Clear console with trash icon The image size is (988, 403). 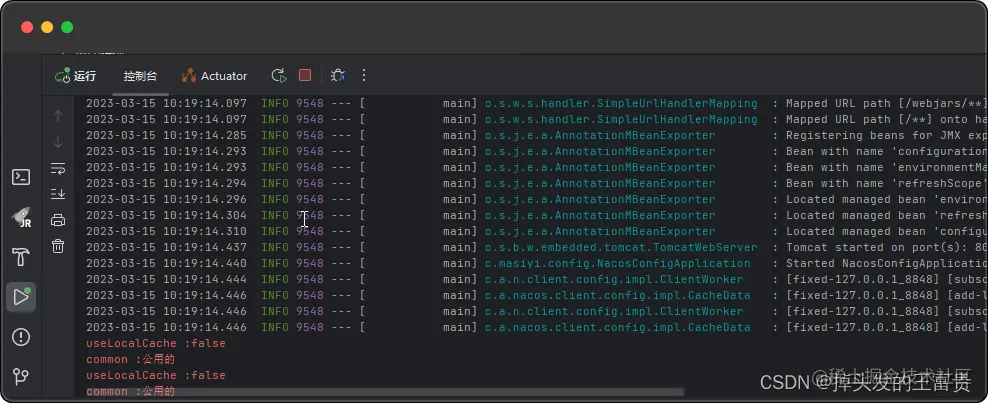58,246
